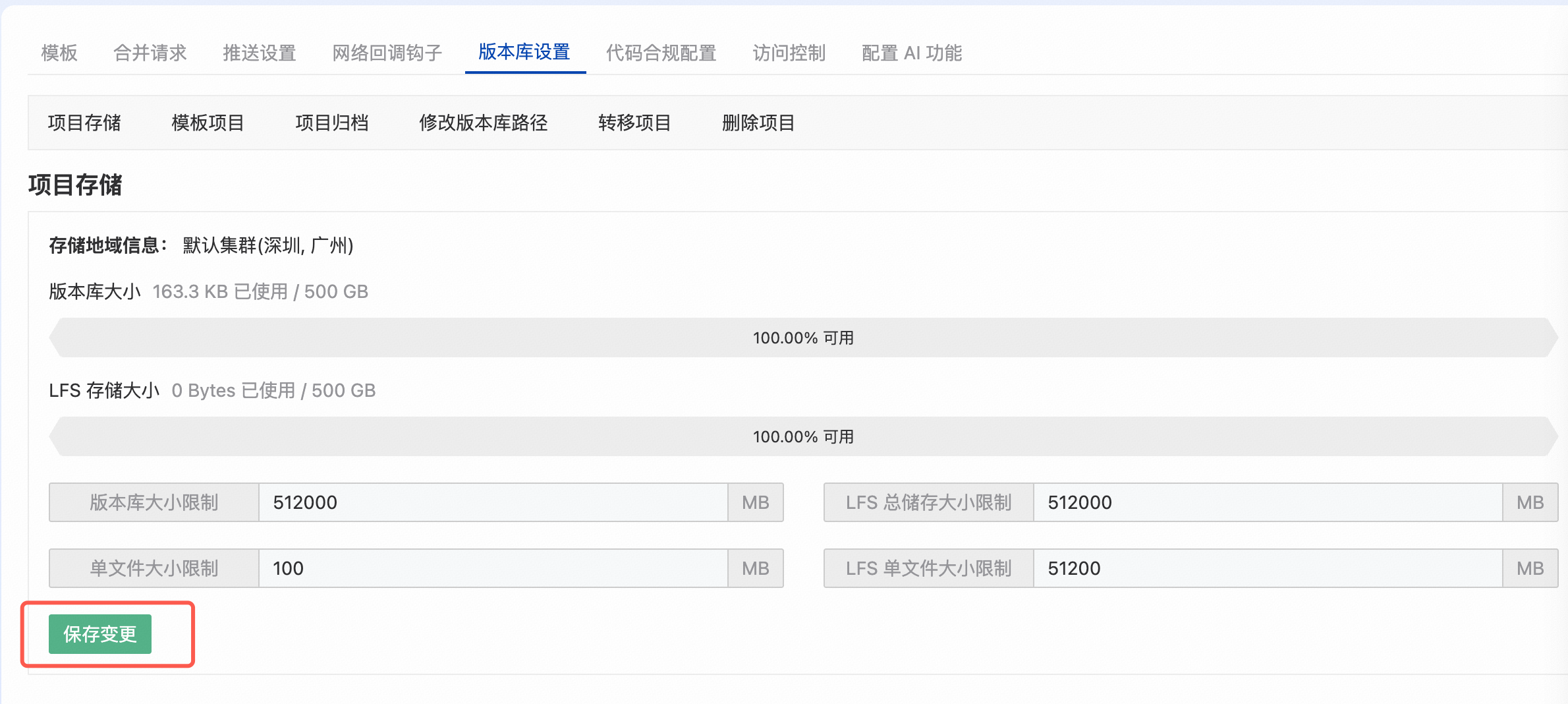Screen dimensions: 1568x704
Task: Jump to the 模板项目 section
Action: coord(208,123)
